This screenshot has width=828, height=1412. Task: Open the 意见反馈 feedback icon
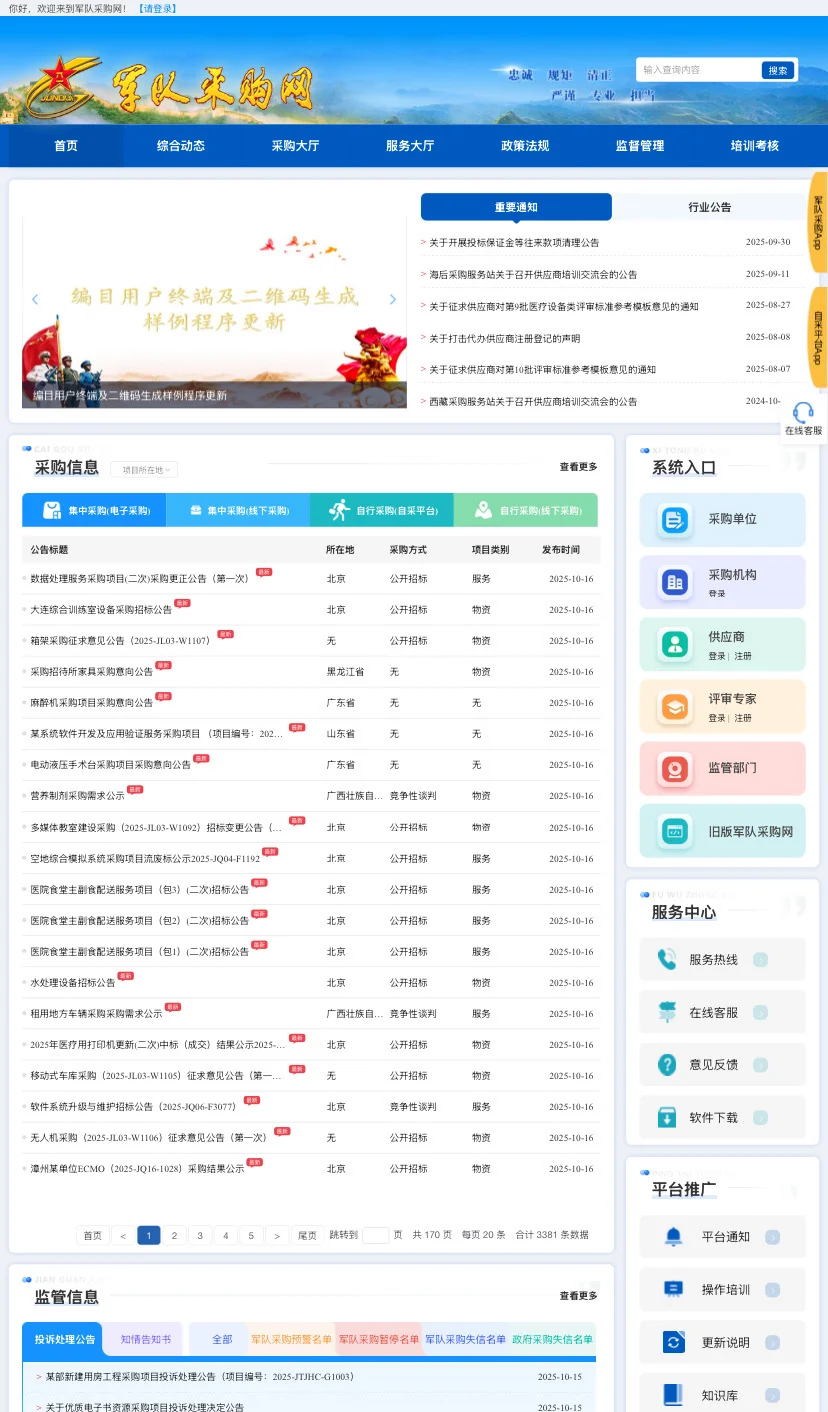pos(668,1063)
